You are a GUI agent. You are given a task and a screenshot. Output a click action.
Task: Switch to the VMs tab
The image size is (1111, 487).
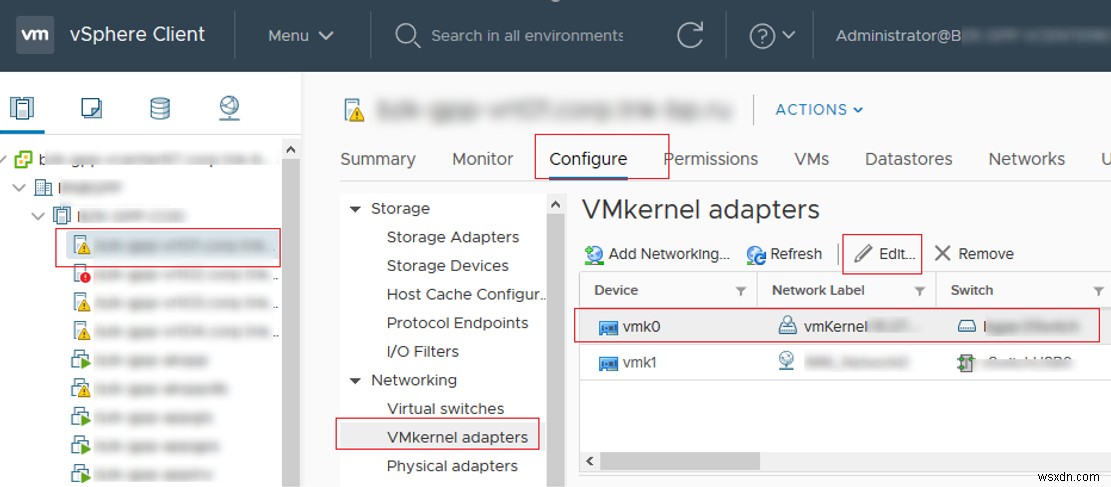click(811, 159)
